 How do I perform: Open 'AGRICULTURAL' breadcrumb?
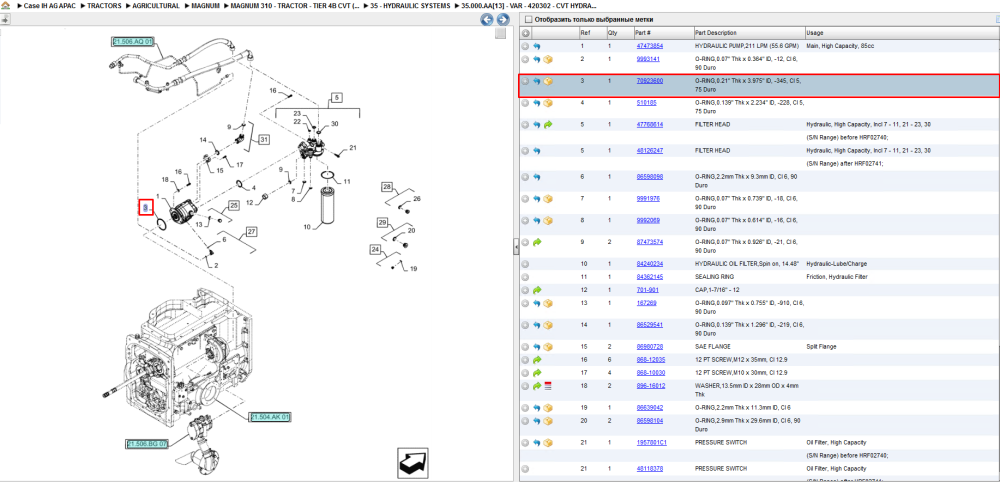(156, 5)
